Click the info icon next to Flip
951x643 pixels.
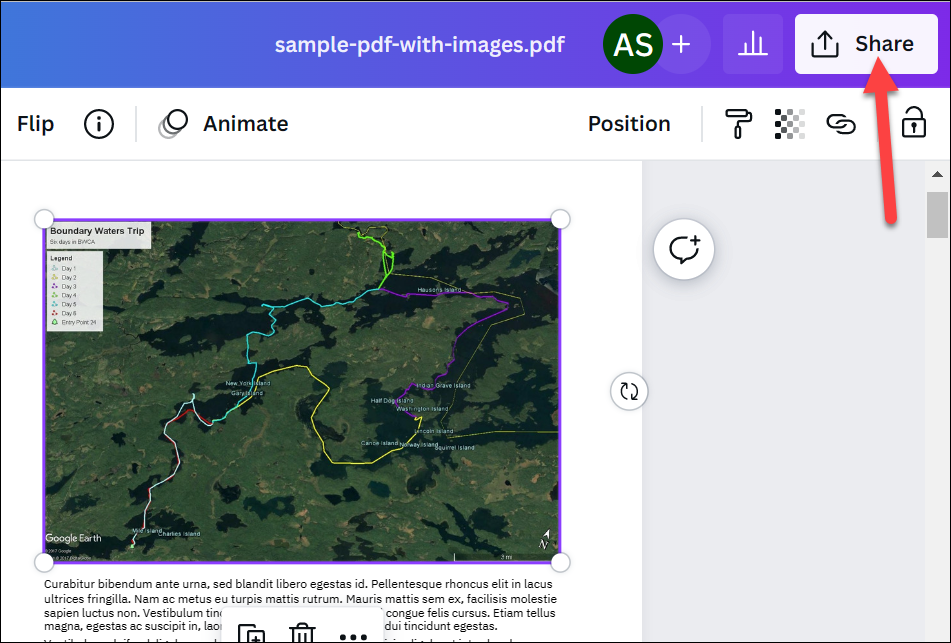(x=98, y=123)
